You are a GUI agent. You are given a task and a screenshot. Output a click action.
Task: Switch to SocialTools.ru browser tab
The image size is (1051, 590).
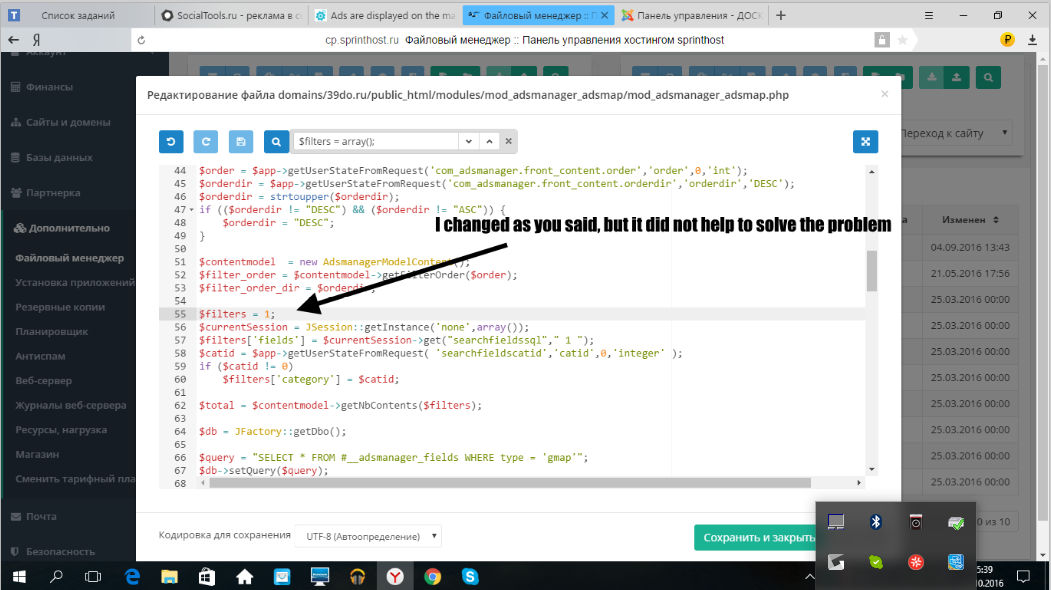point(232,15)
